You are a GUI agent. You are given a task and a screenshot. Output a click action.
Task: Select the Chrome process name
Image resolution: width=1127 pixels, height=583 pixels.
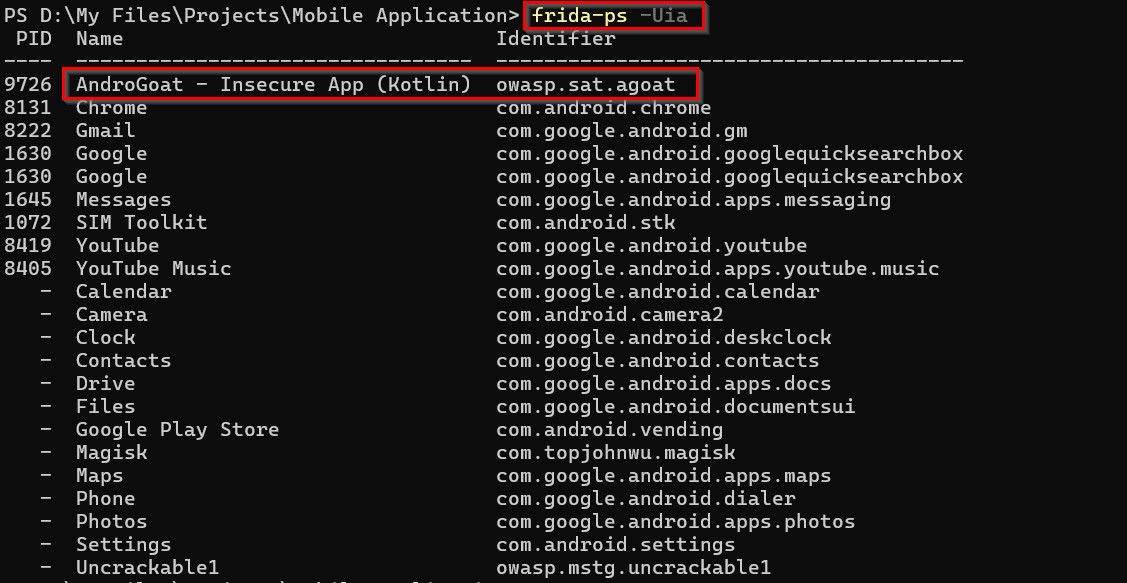click(x=111, y=108)
